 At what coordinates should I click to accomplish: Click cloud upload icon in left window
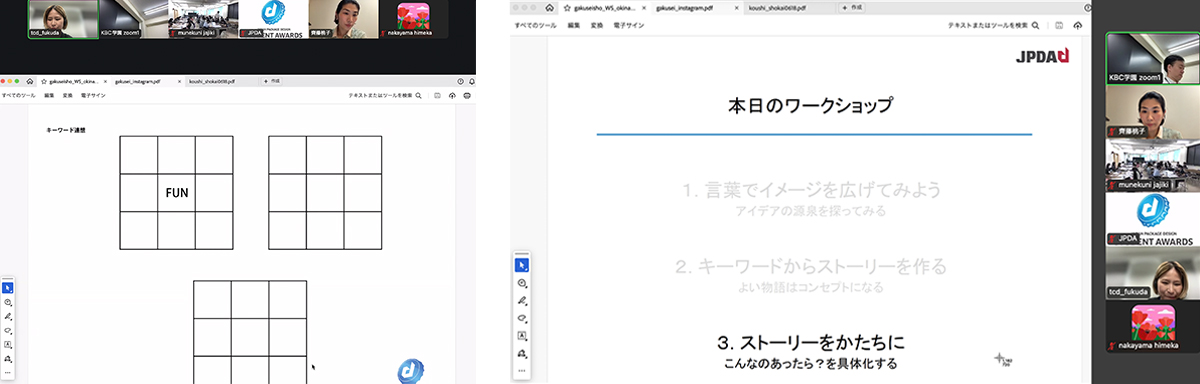coord(452,95)
